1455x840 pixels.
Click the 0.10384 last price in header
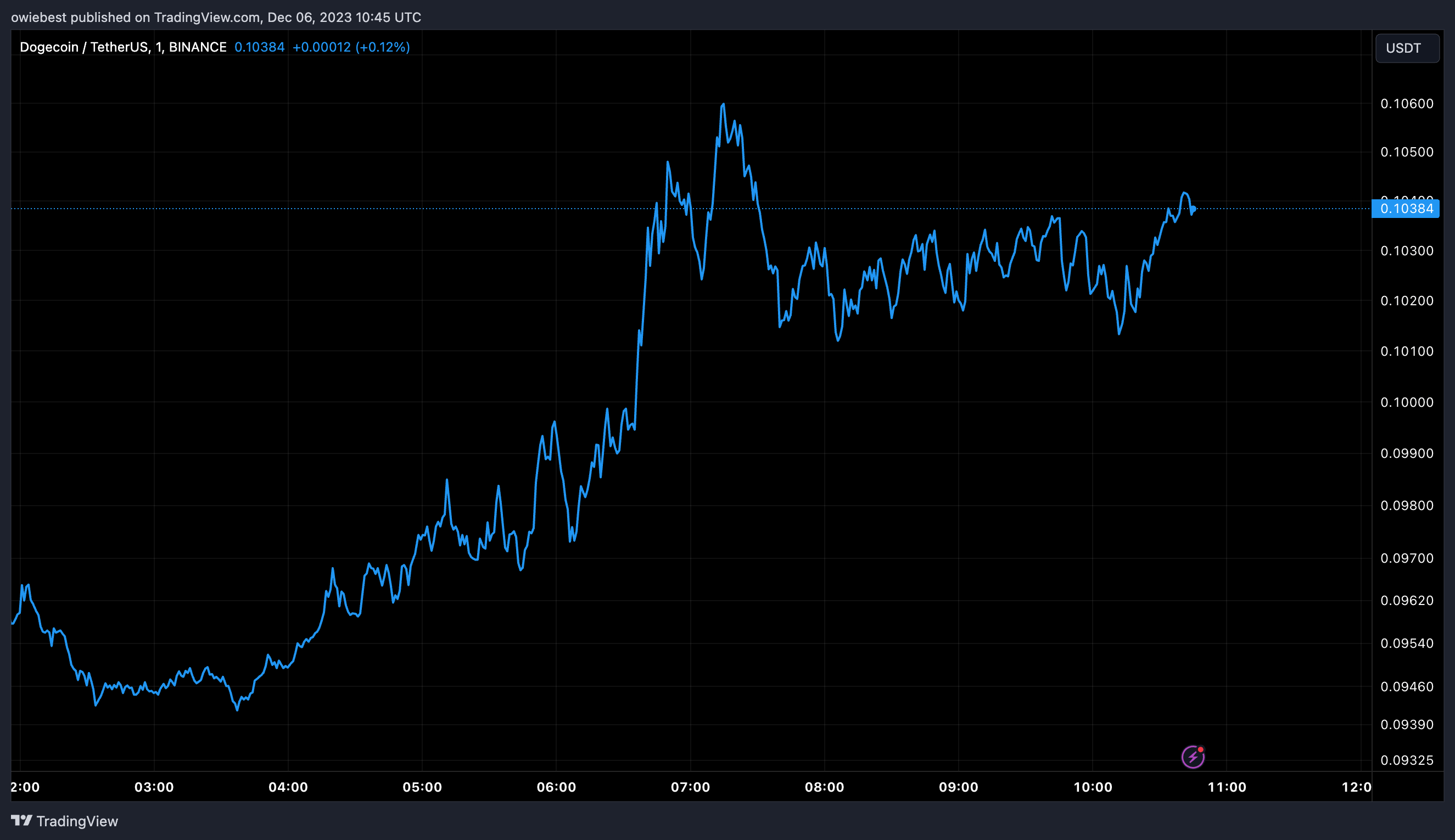[260, 47]
